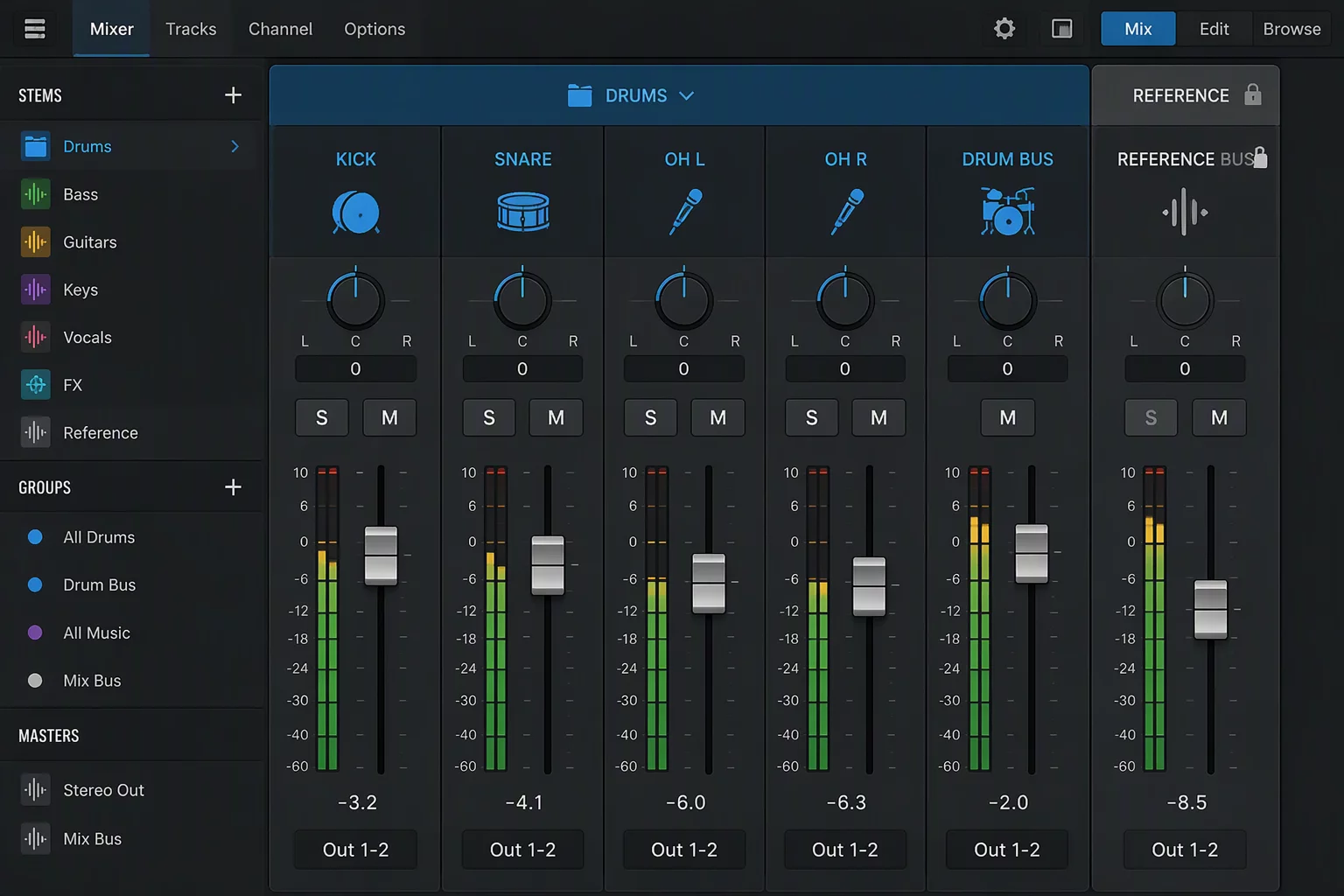Select the Mix Bus group
The height and width of the screenshot is (896, 1344).
(131, 680)
